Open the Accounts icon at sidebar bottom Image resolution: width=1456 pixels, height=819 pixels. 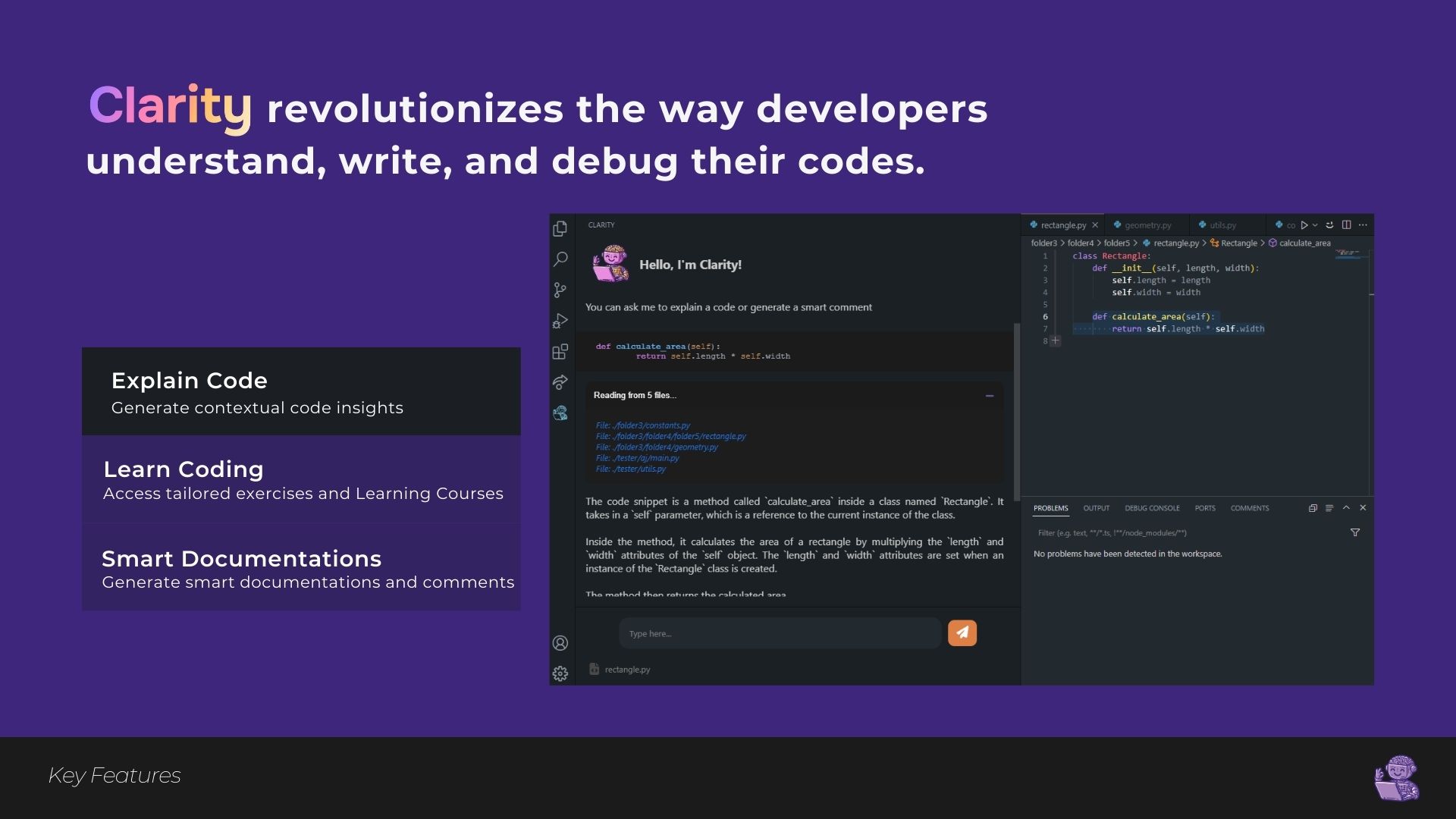560,642
